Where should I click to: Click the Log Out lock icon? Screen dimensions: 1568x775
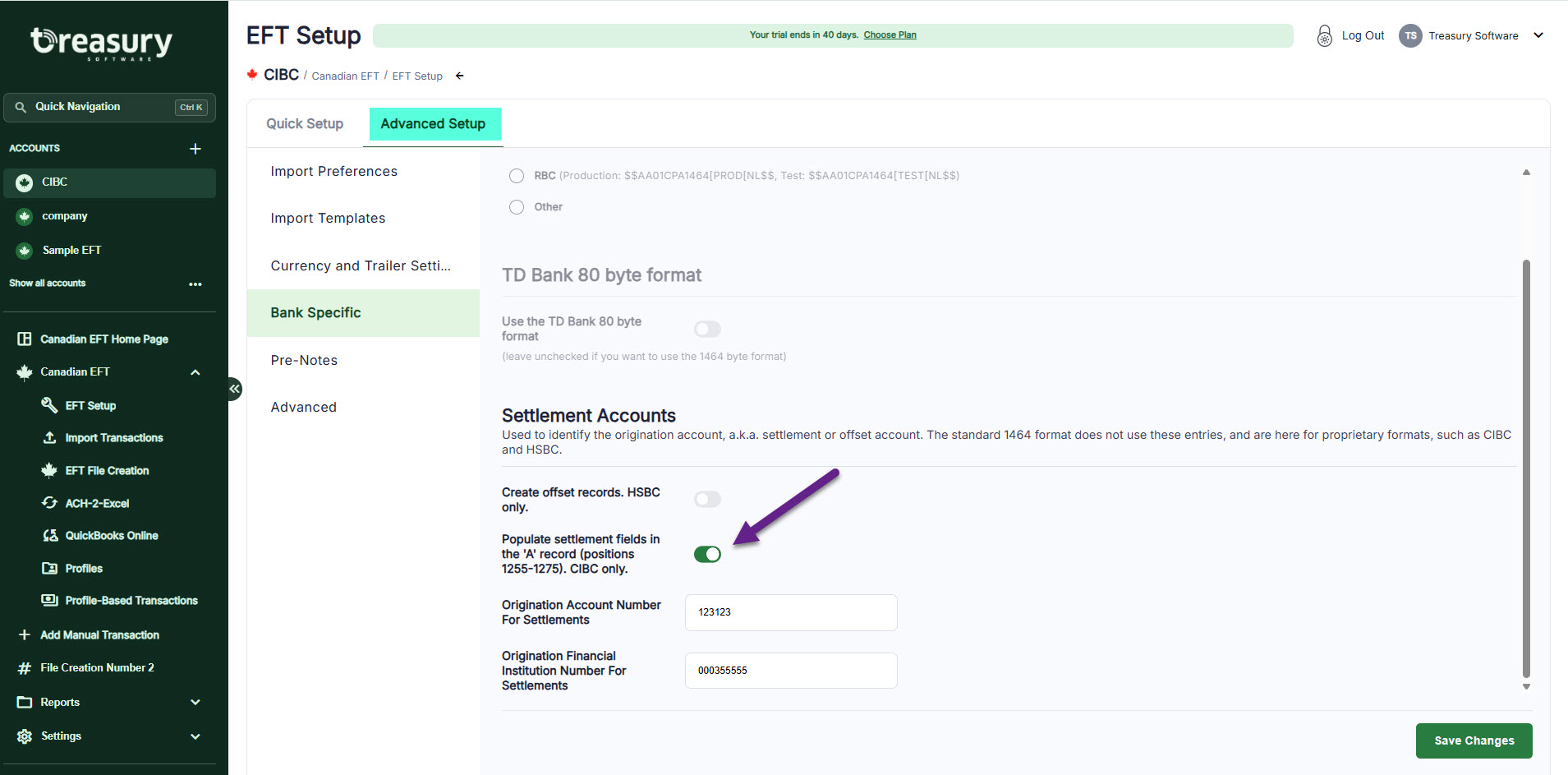coord(1324,35)
